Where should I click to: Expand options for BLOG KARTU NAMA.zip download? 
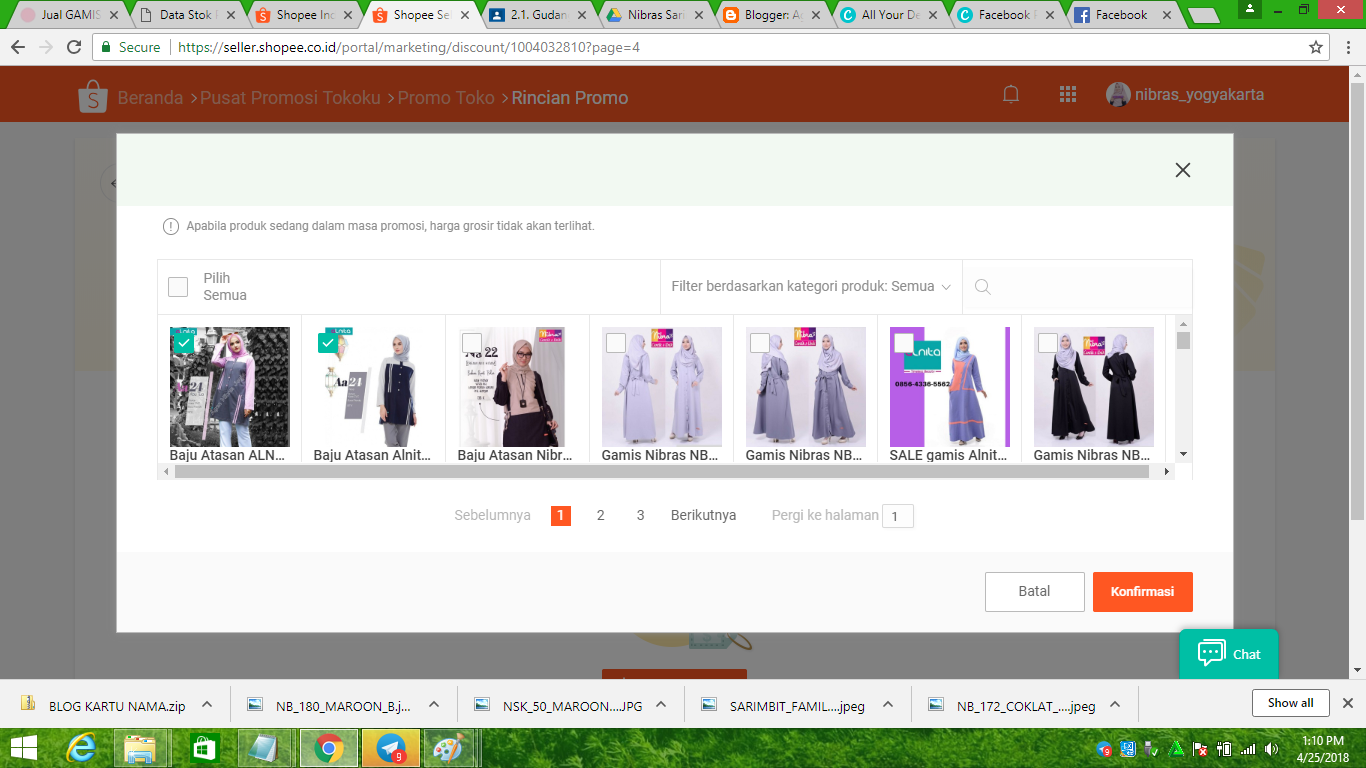pyautogui.click(x=207, y=703)
